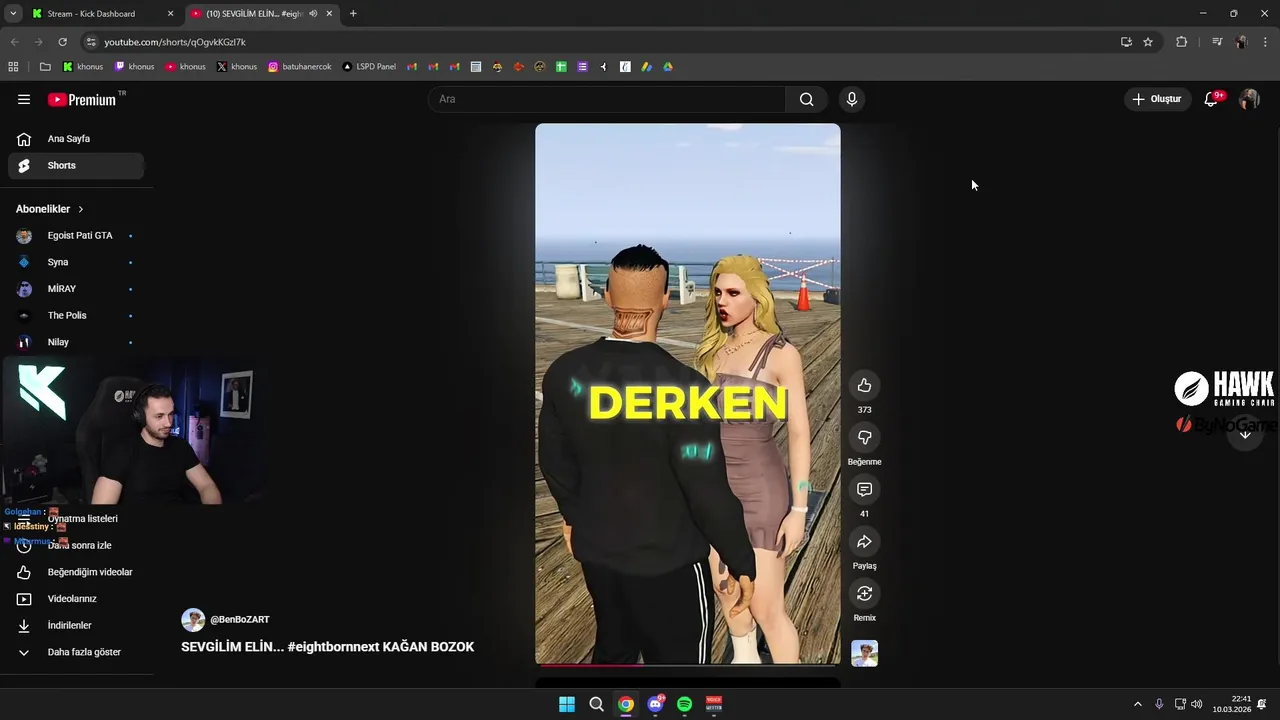1280x720 pixels.
Task: Open Windows taskbar search
Action: coord(596,704)
